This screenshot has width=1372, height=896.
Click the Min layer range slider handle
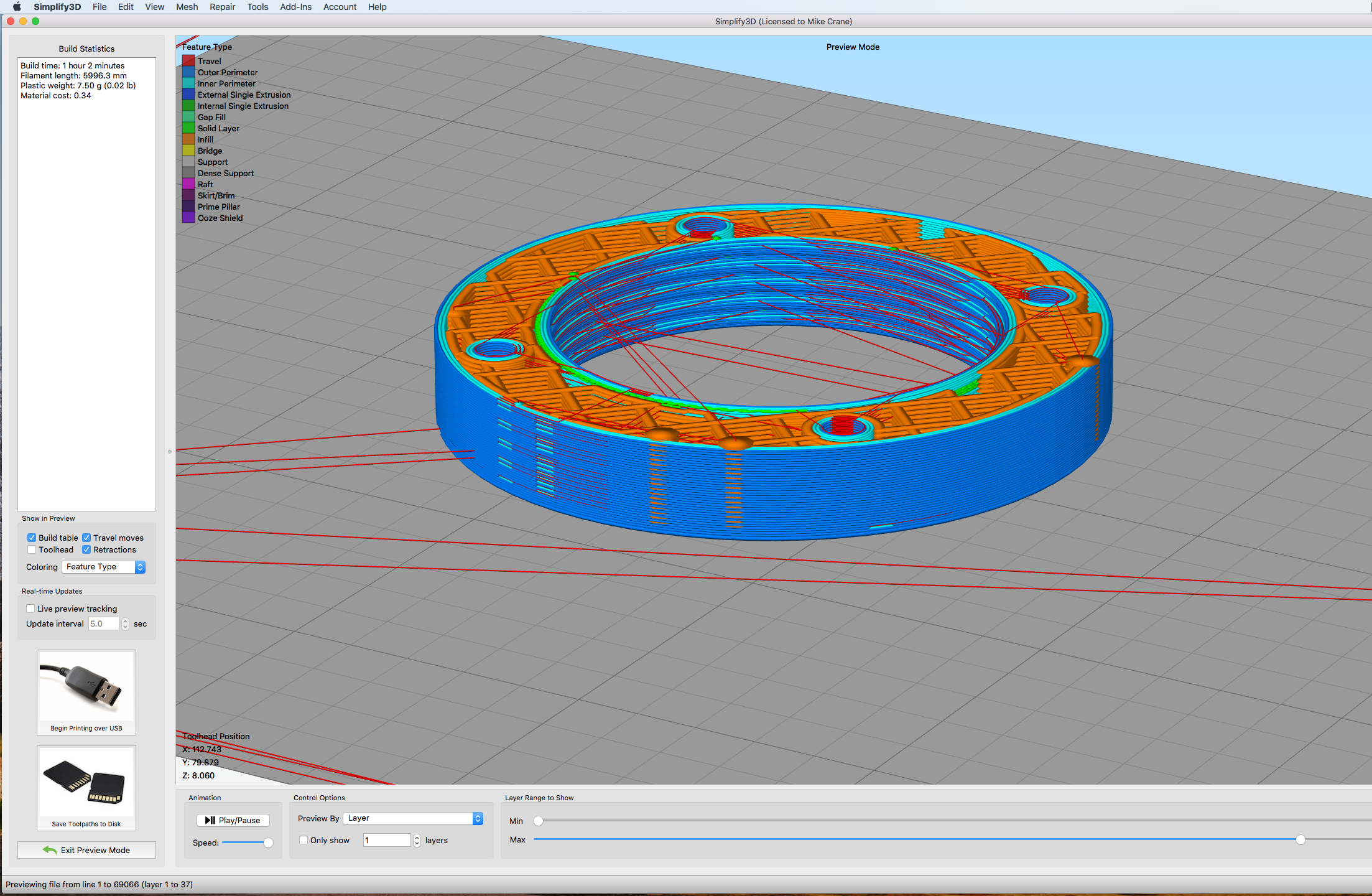tap(539, 821)
